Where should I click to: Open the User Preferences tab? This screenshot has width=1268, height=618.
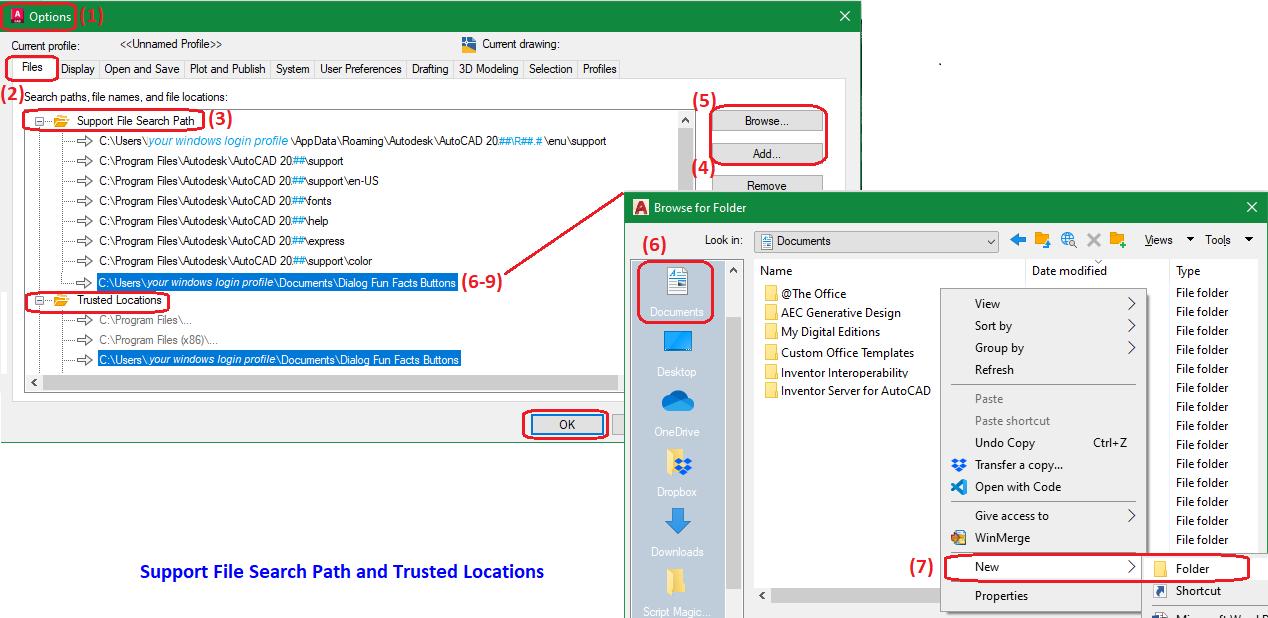click(x=361, y=69)
